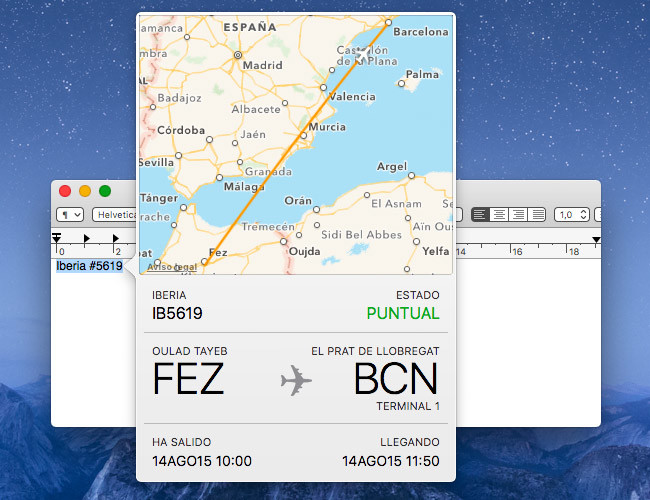
Task: Click the Orán city marker on map
Action: point(316,209)
